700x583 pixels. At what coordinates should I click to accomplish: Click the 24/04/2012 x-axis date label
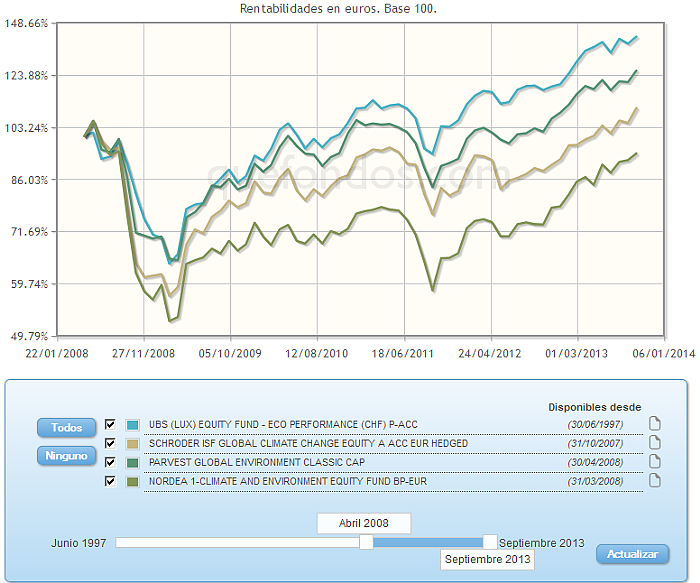[490, 354]
